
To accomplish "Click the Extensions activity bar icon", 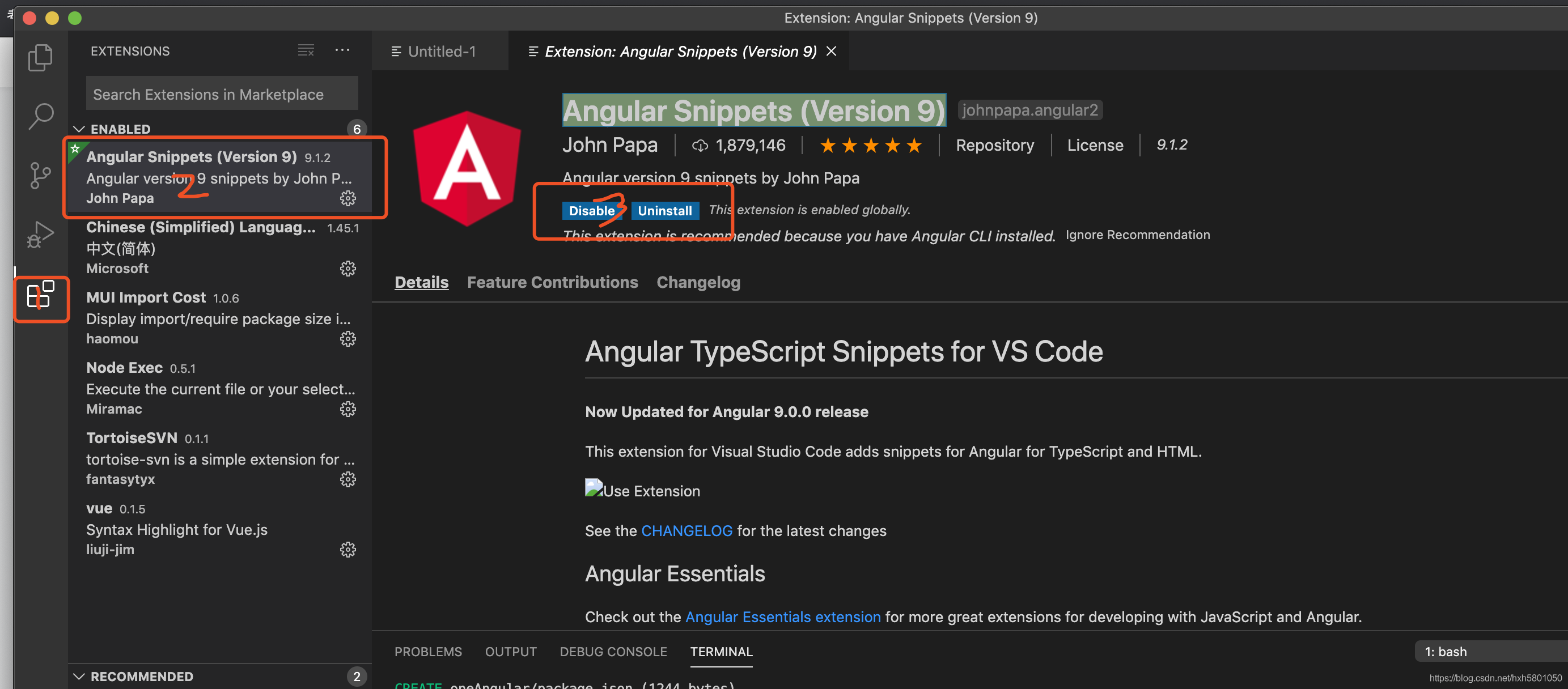I will click(x=40, y=295).
